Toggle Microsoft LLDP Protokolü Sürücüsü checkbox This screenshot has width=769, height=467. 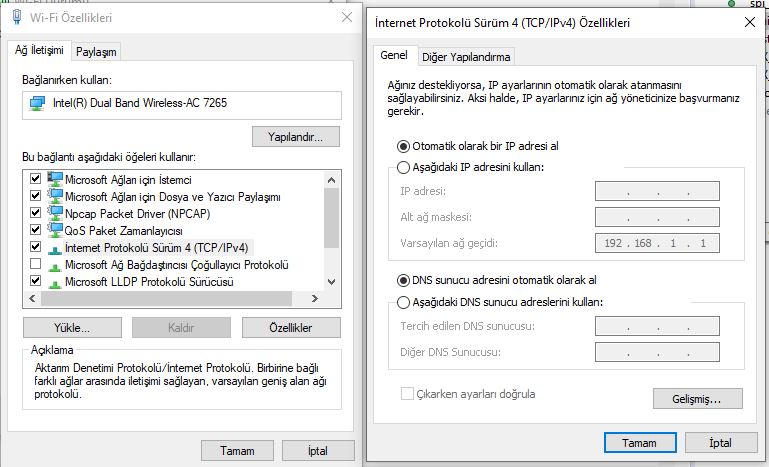point(35,281)
